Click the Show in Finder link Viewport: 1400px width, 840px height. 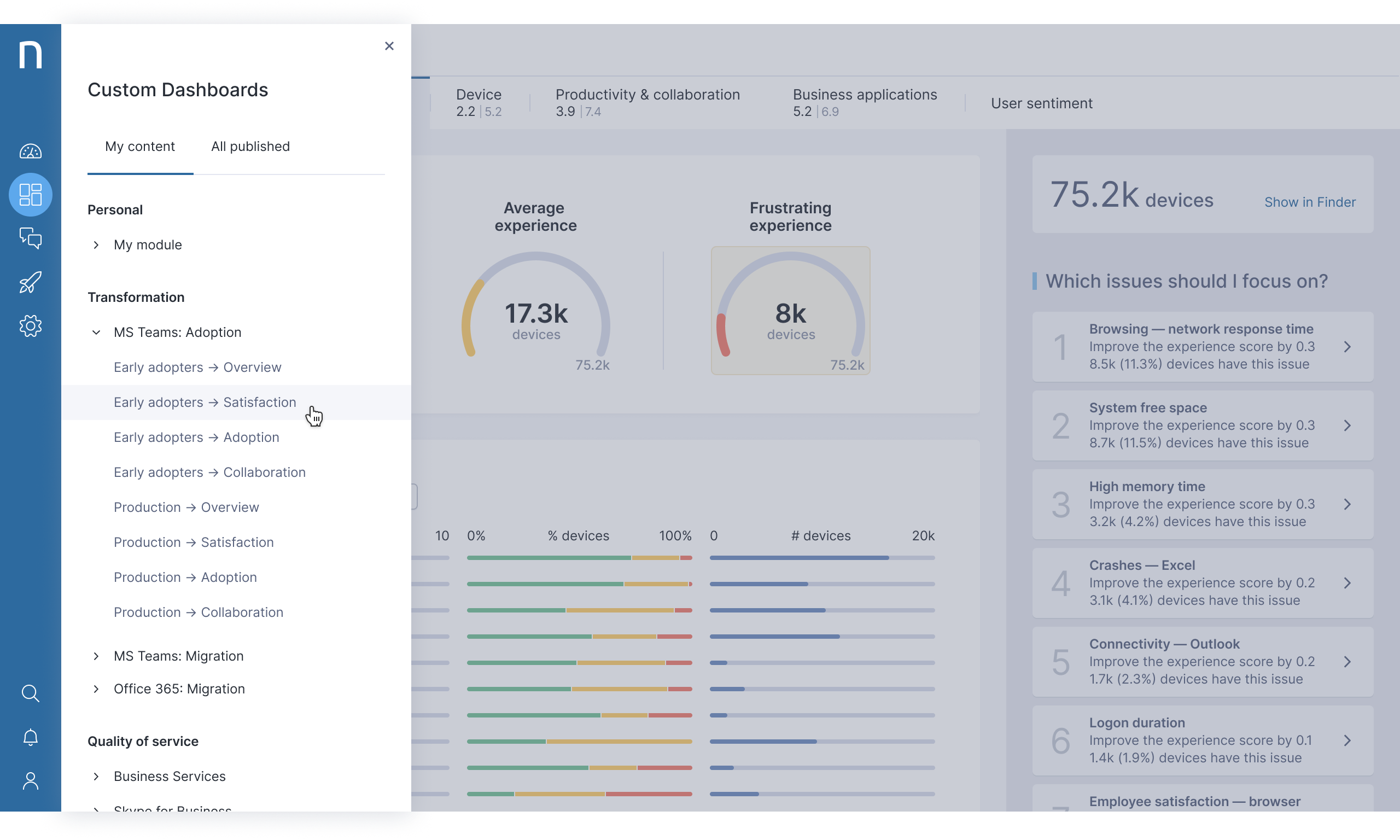pyautogui.click(x=1309, y=202)
